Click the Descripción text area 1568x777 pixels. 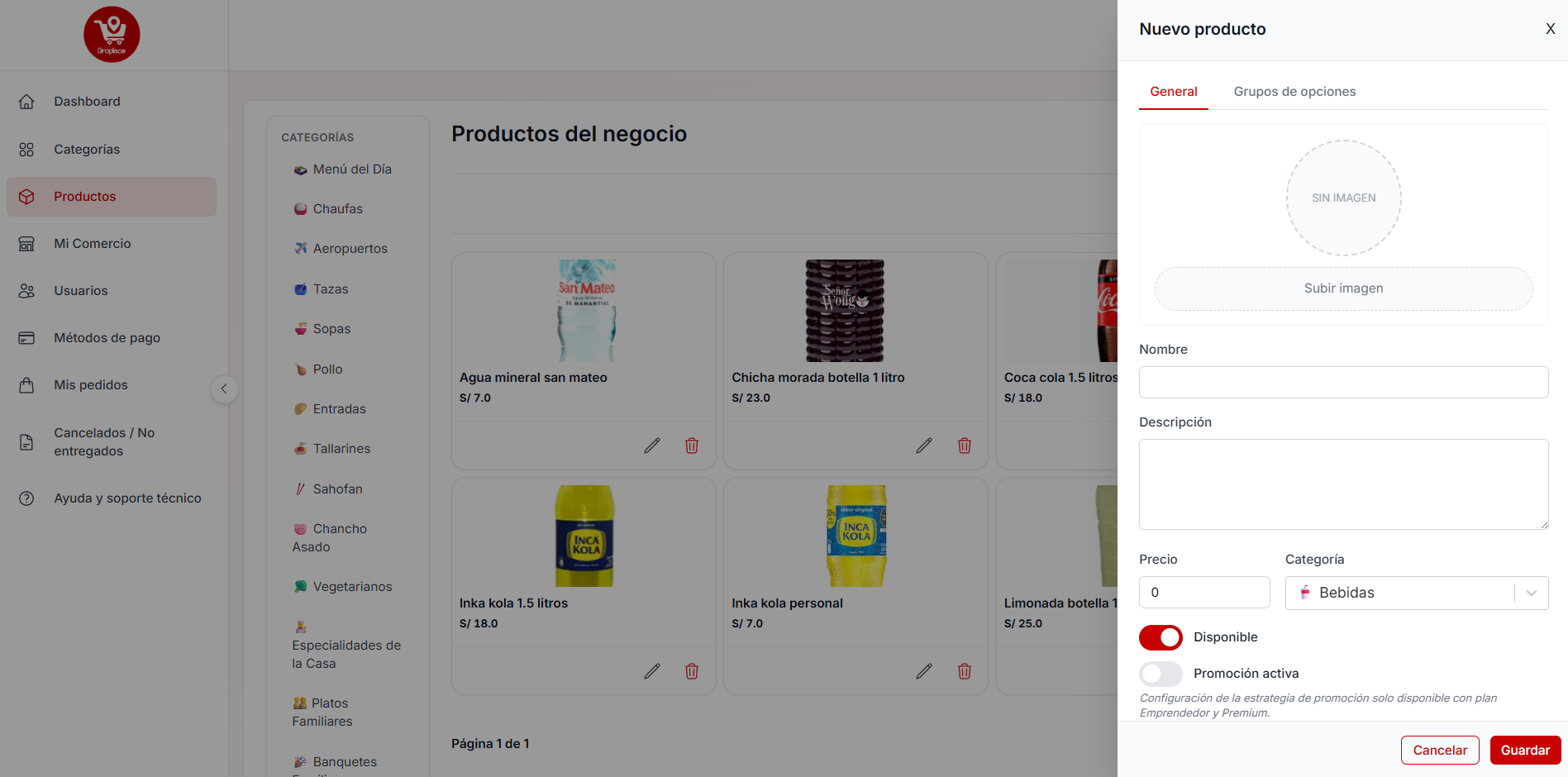[1344, 484]
